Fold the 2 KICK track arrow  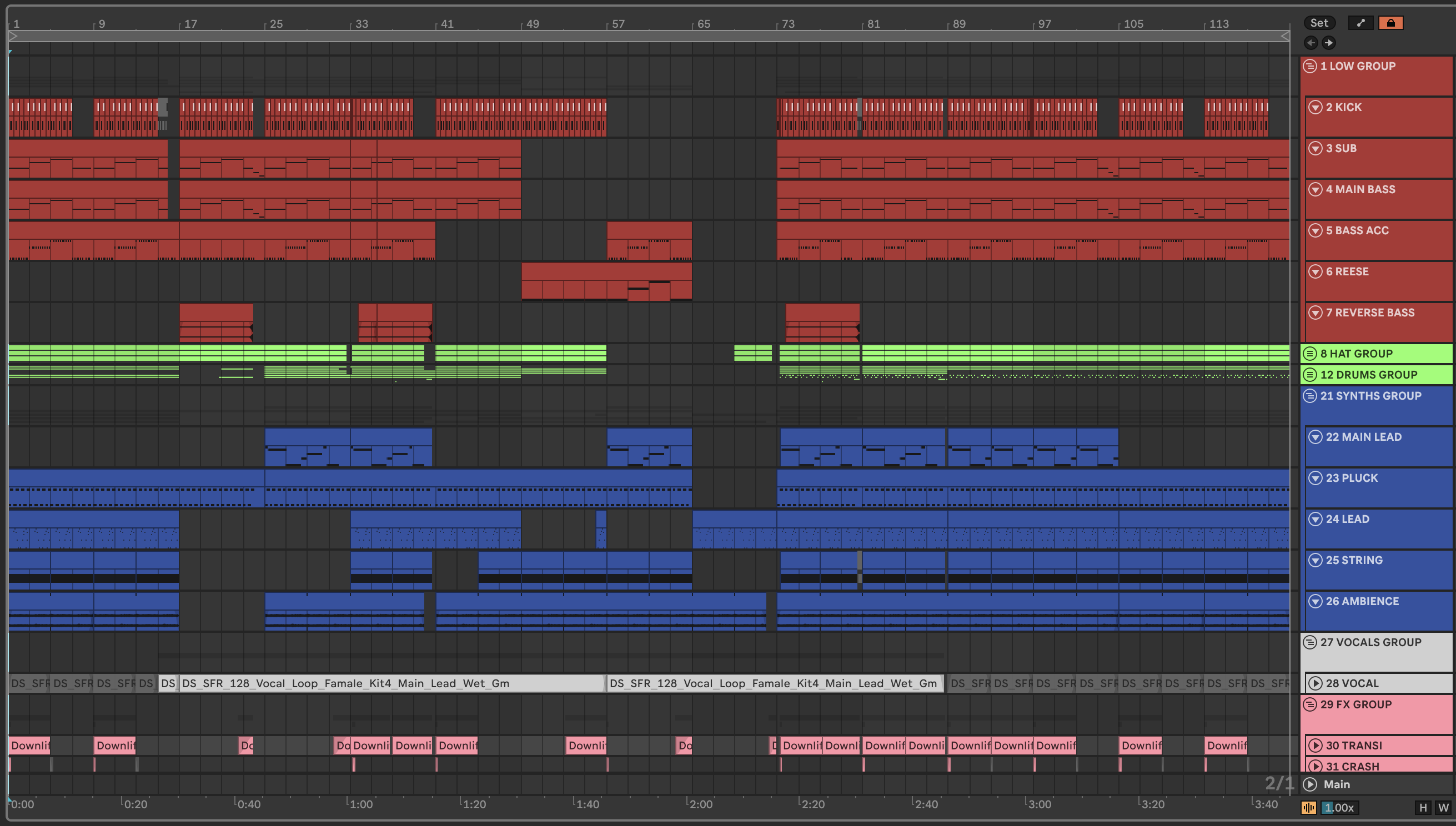coord(1316,107)
